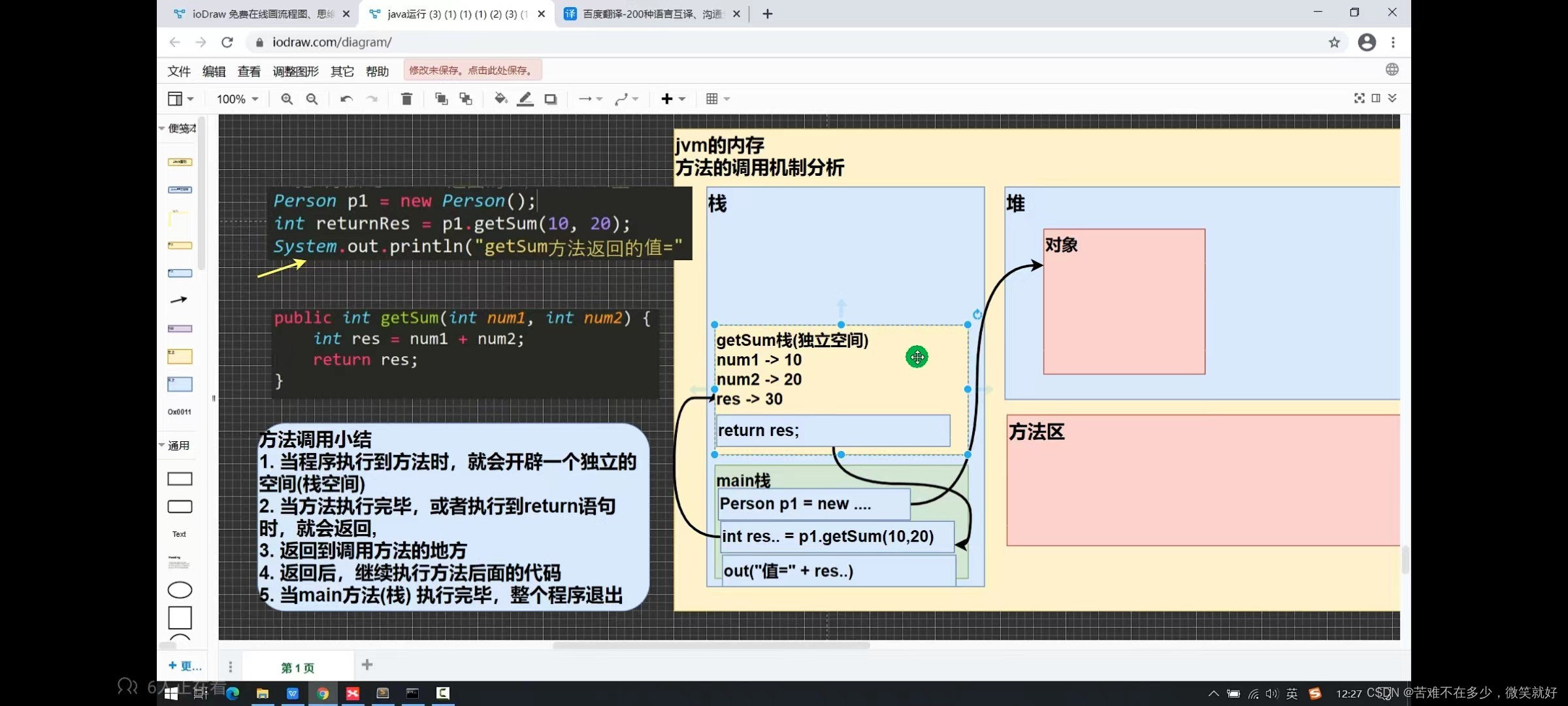Toggle the format side panel icon
Image resolution: width=1568 pixels, height=706 pixels.
pos(1376,98)
